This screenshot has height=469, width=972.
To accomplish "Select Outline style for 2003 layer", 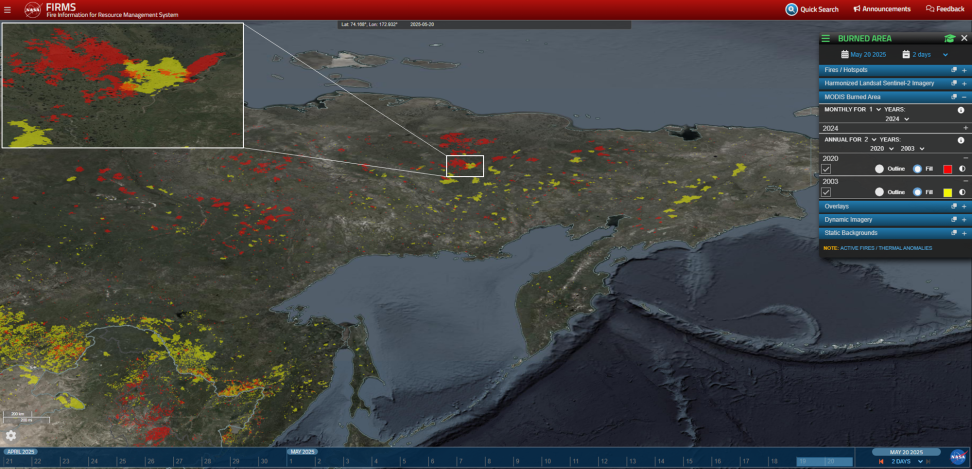I will 879,192.
